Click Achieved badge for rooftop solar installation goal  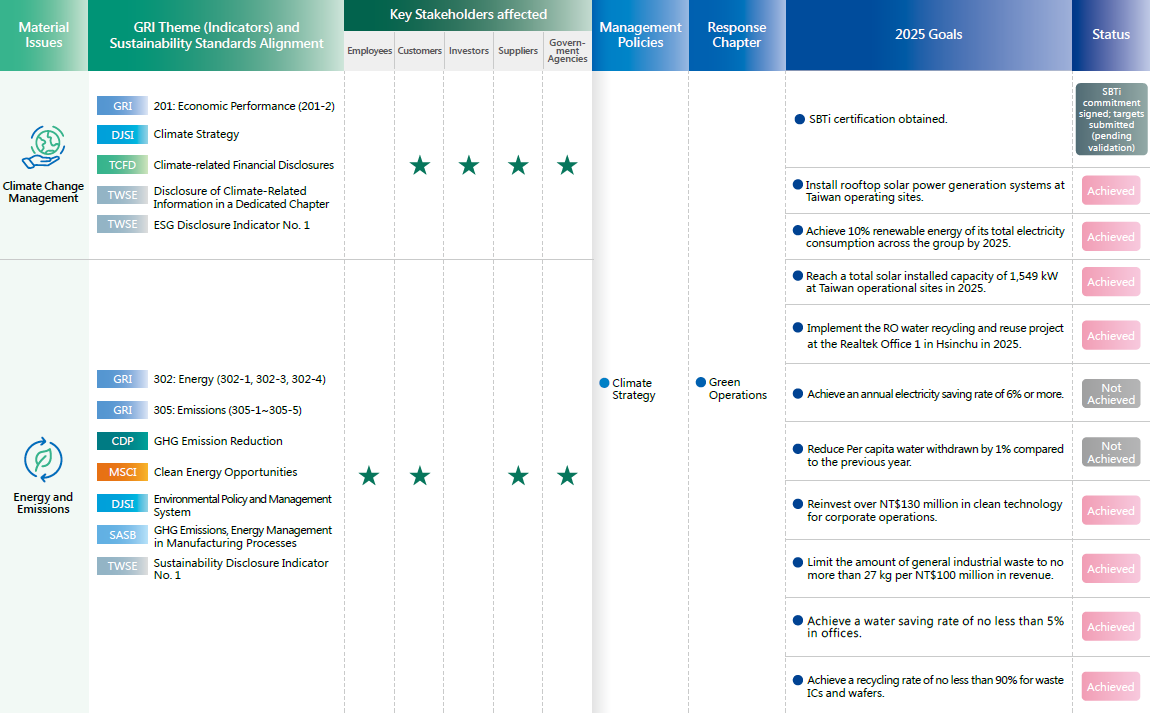click(1111, 191)
